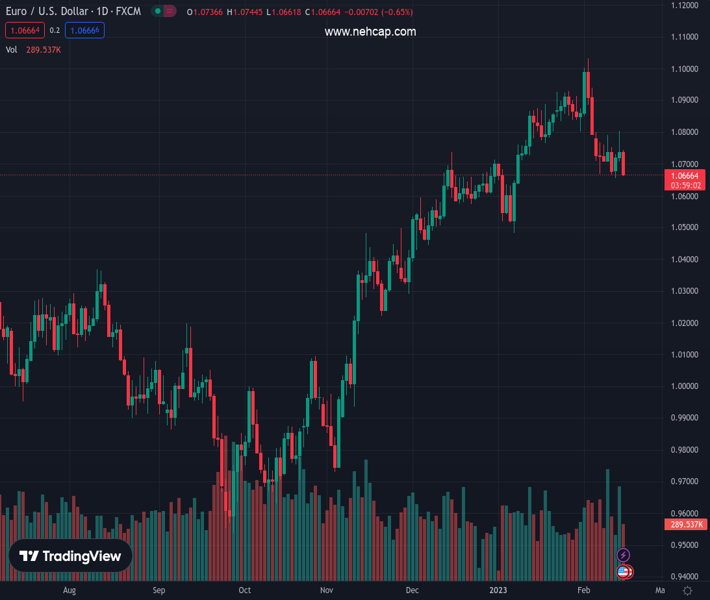Click the US flag economic event icon

(x=624, y=572)
